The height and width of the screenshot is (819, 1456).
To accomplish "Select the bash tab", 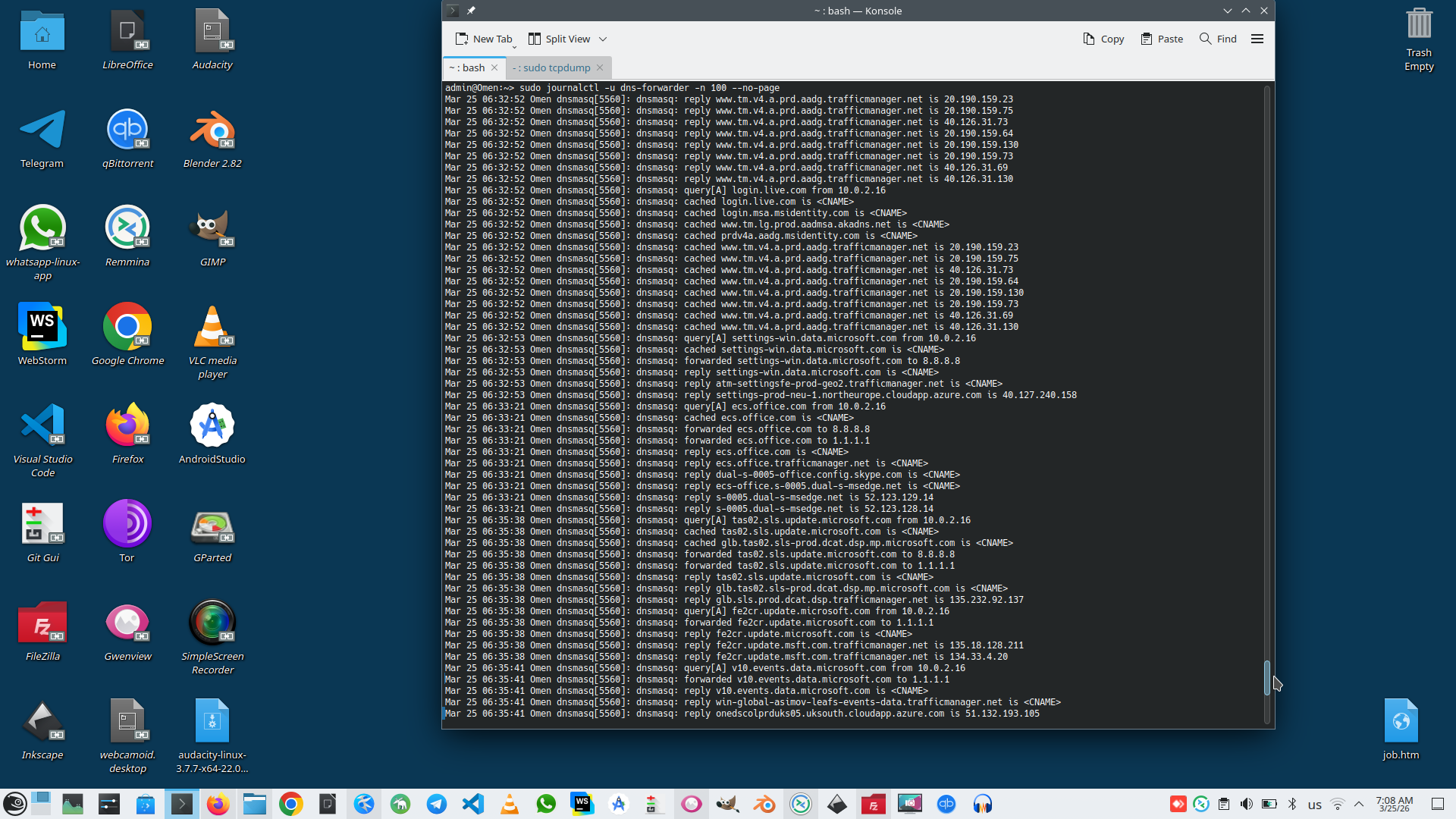I will (467, 67).
